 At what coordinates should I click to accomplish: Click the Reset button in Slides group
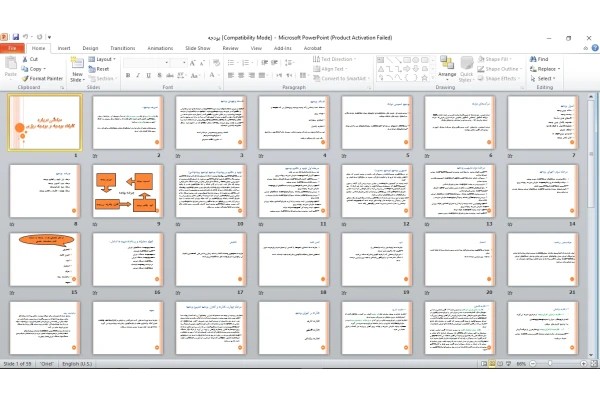tap(99, 69)
